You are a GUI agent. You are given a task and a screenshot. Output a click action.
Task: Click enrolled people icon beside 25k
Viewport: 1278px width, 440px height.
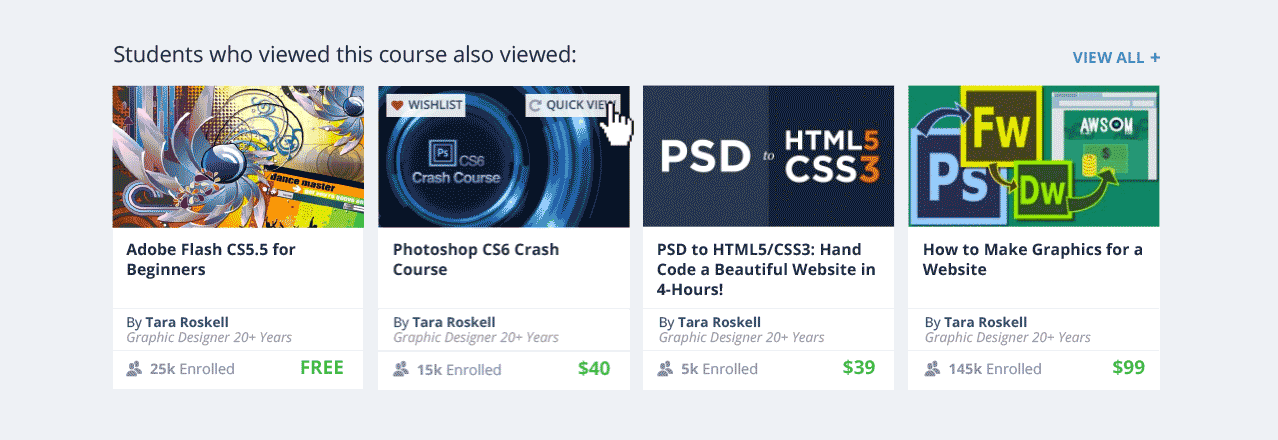coord(135,369)
